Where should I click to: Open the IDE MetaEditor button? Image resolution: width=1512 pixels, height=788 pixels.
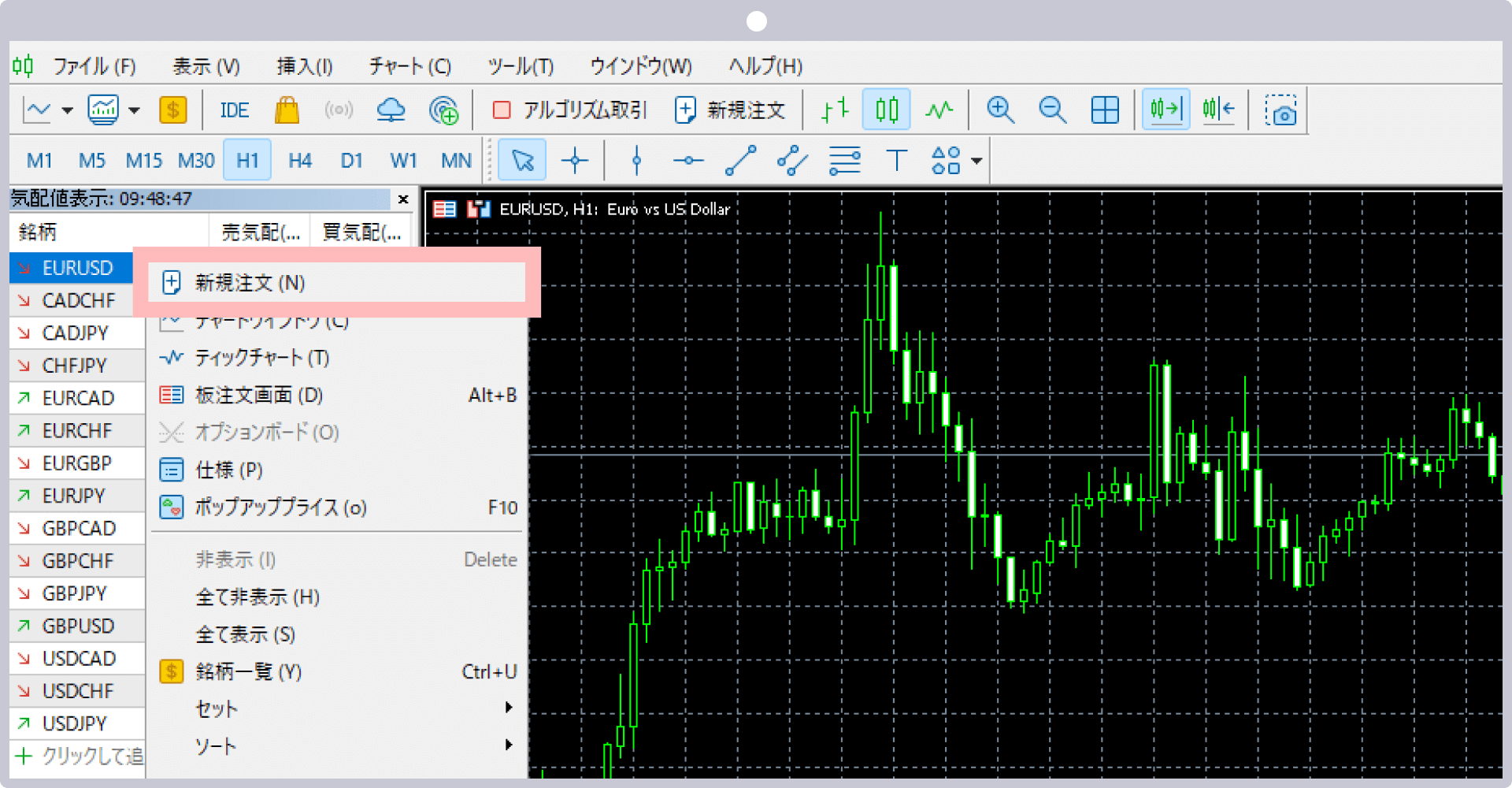235,110
